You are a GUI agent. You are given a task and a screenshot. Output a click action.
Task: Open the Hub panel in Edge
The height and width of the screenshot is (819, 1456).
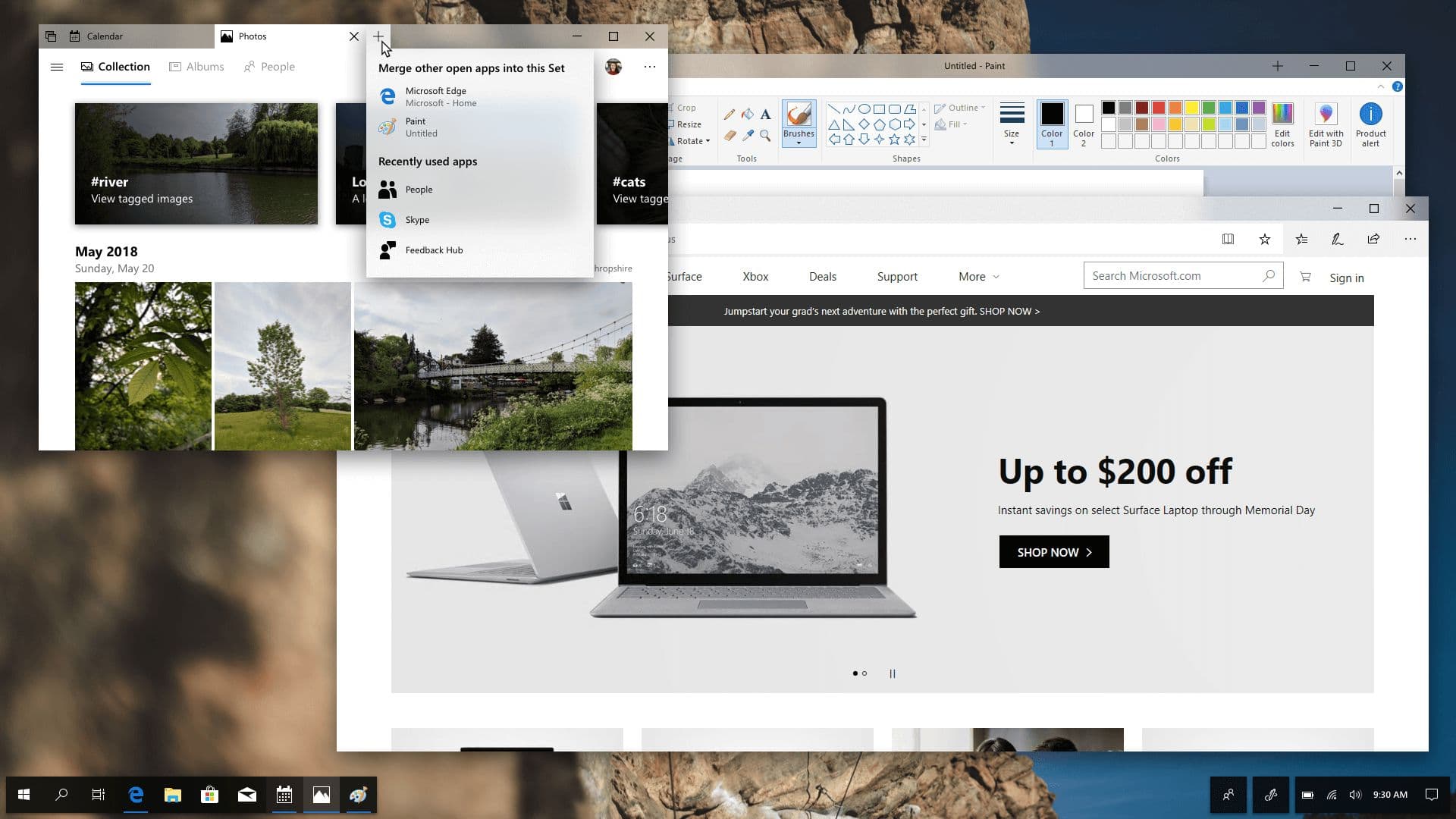(x=1302, y=238)
